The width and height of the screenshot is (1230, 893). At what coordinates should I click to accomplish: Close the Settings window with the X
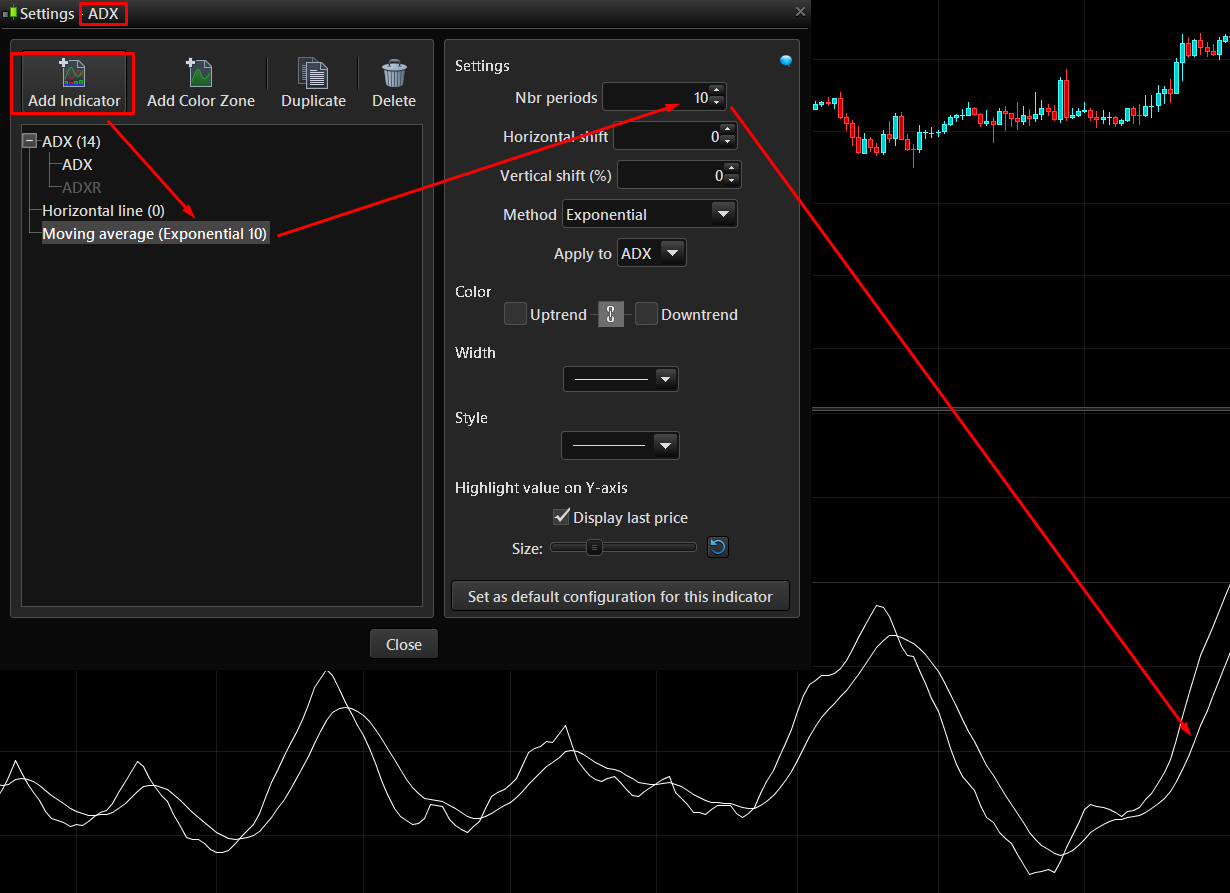pos(800,11)
